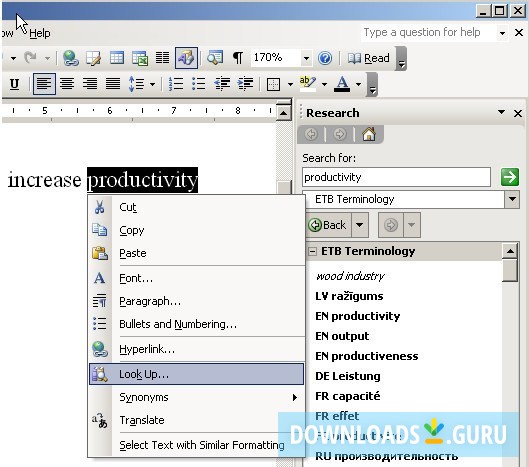
Task: Toggle the Drawing toolbar icon
Action: (186, 58)
